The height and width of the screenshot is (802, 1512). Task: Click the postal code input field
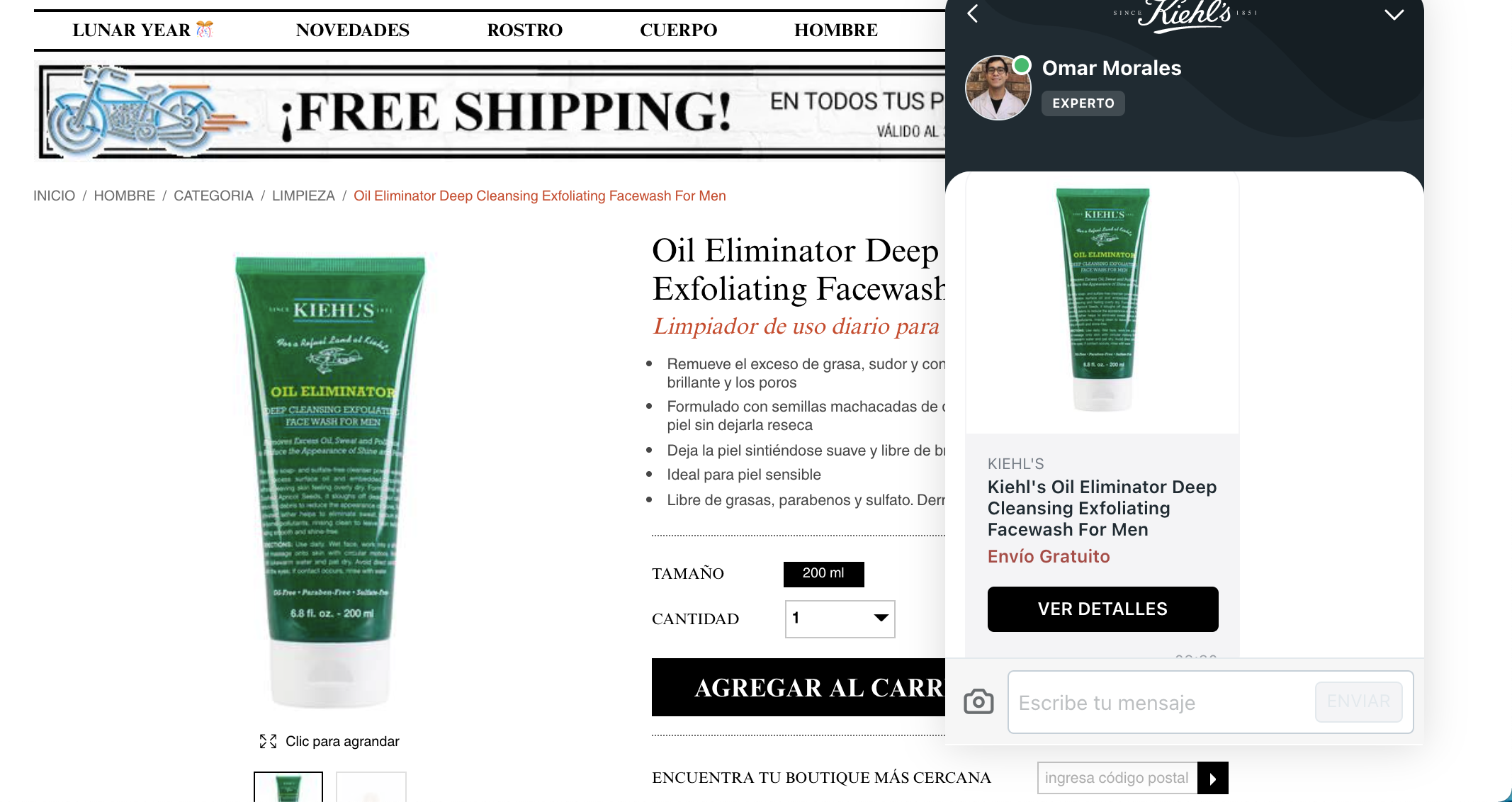pos(1117,778)
